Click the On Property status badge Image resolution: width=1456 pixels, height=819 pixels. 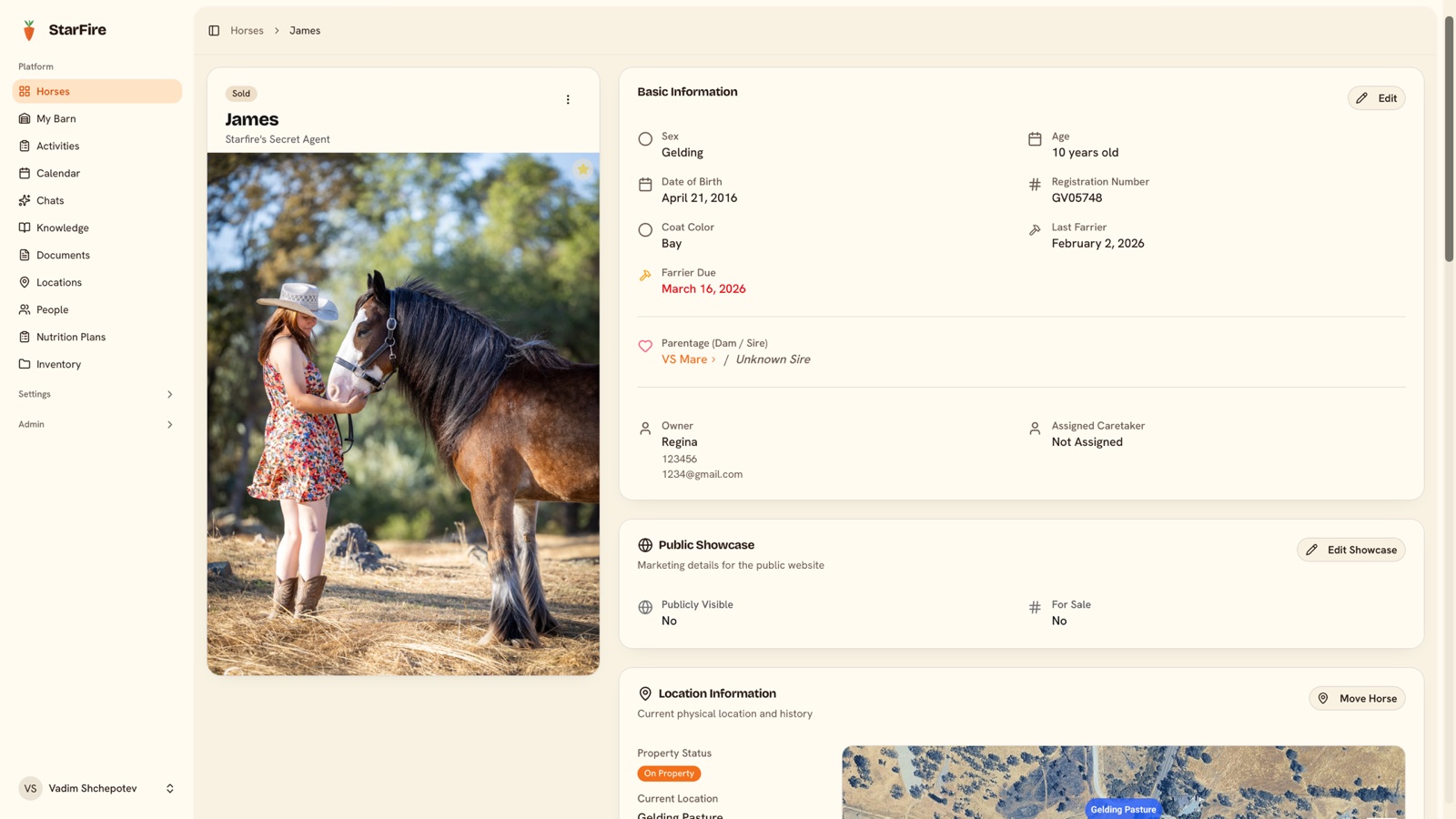(669, 773)
